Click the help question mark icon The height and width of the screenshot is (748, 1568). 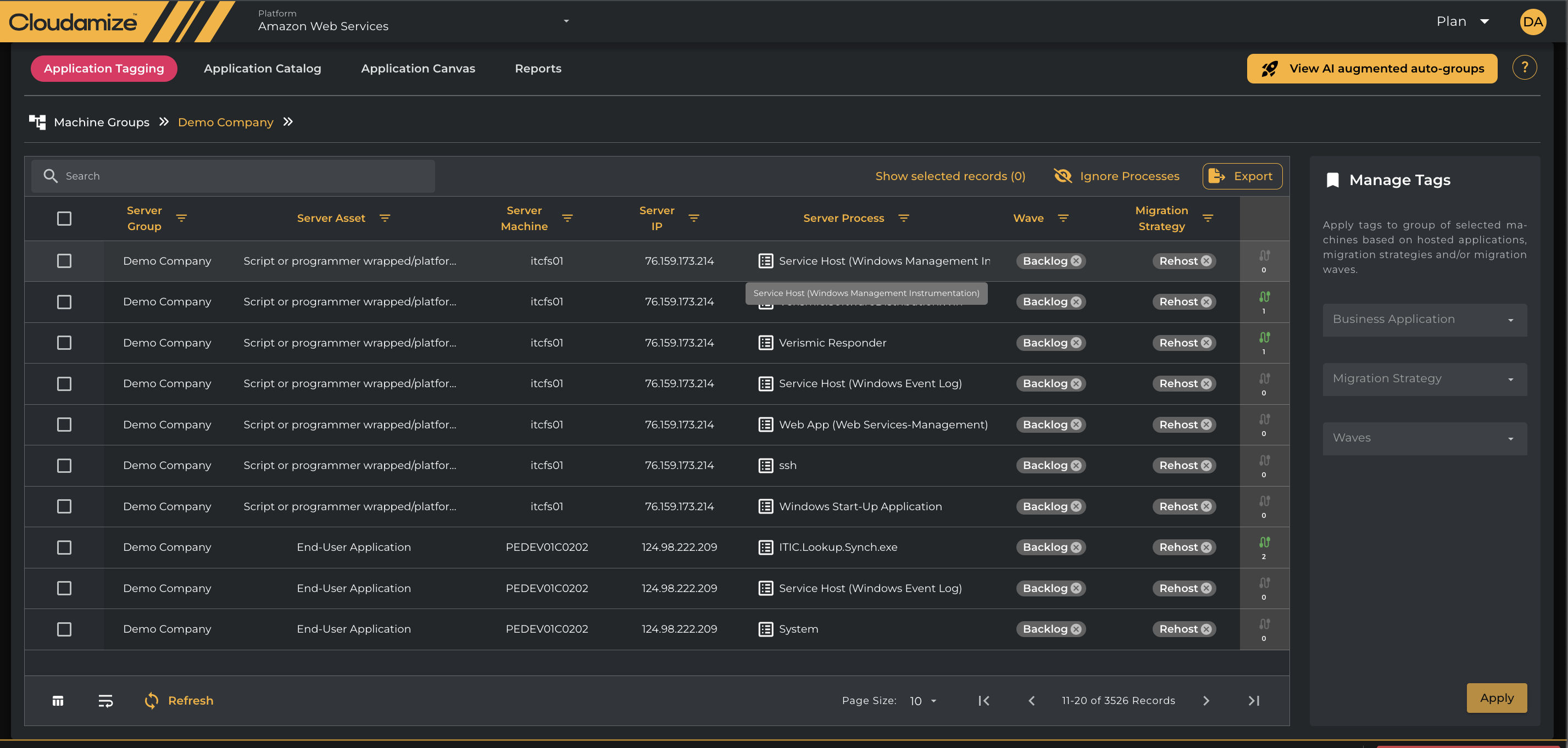(x=1523, y=68)
